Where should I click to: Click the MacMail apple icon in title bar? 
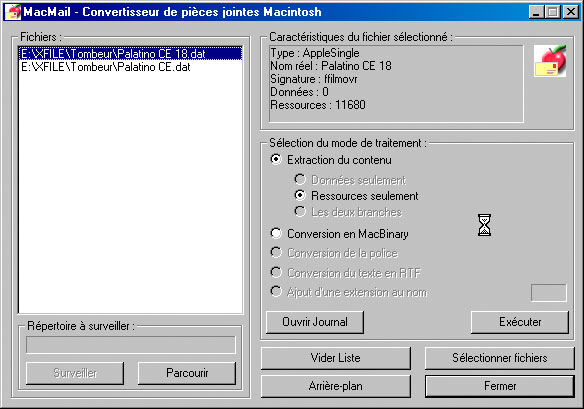tap(13, 12)
